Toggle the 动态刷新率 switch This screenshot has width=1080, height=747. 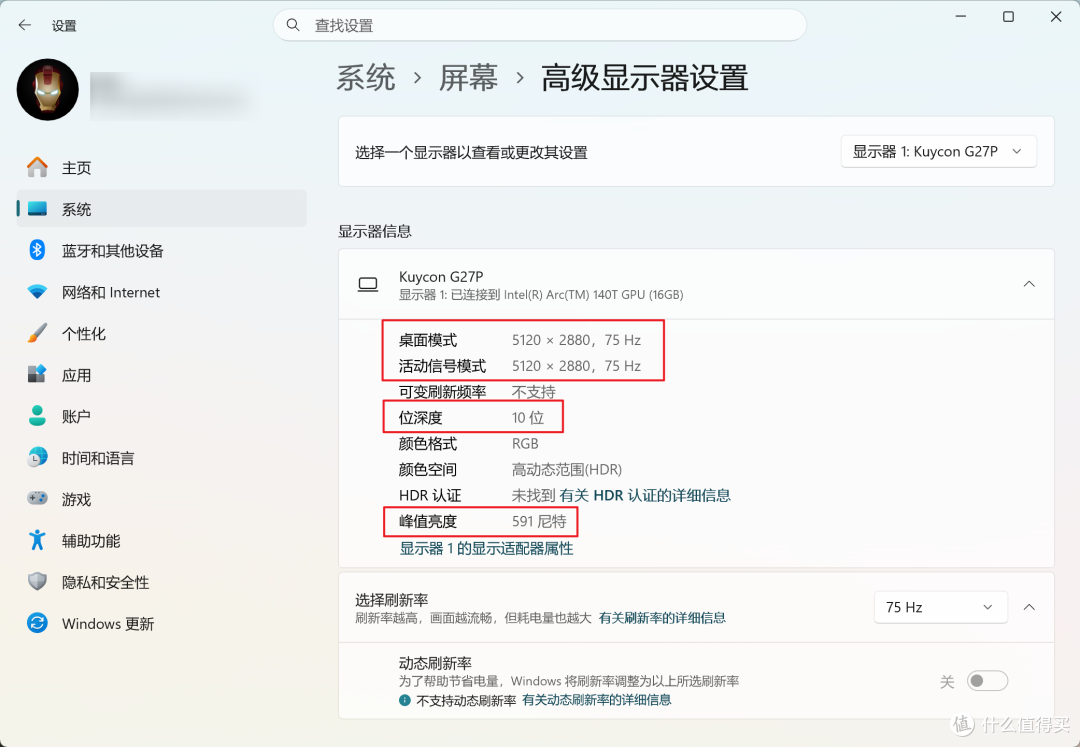coord(987,681)
